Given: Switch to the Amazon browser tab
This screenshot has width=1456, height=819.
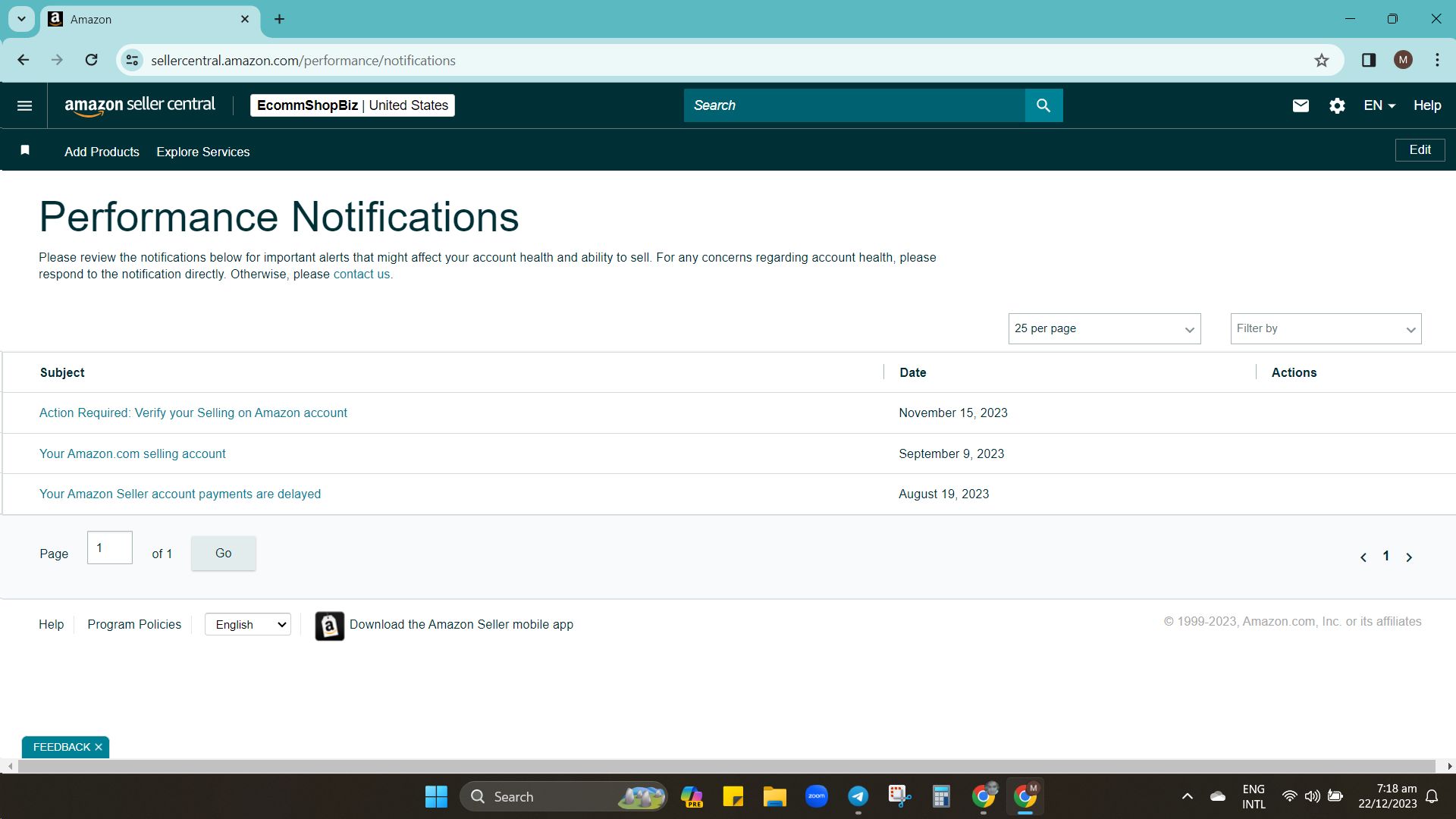Looking at the screenshot, I should click(150, 19).
